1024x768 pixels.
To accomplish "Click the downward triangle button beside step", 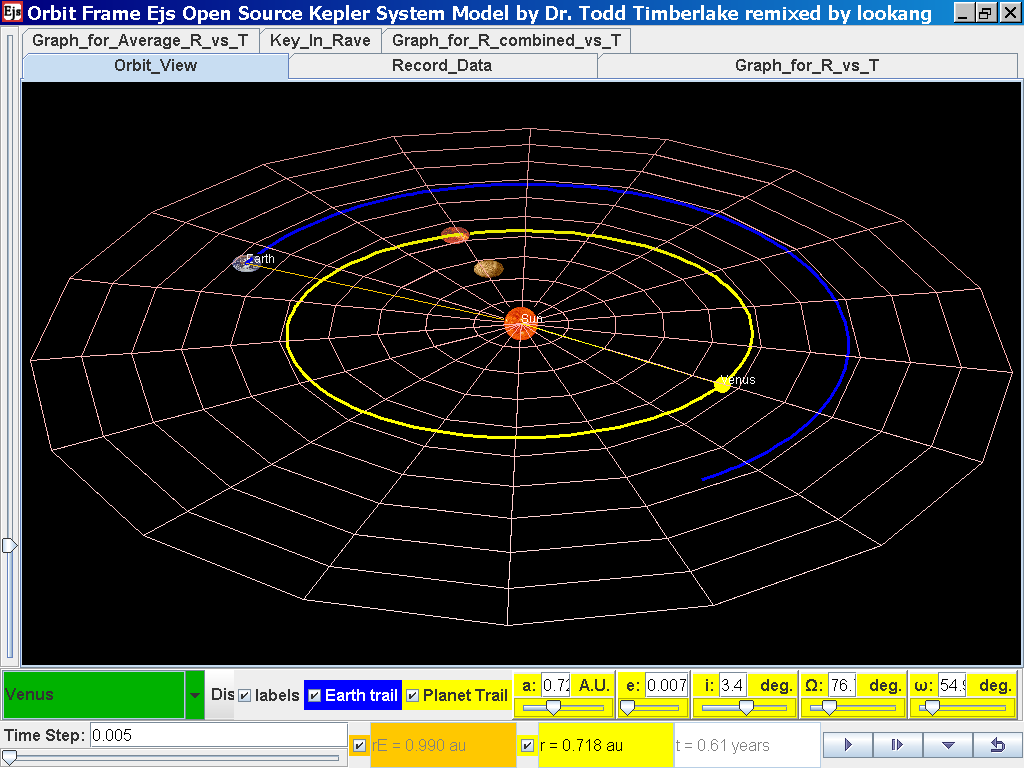I will (947, 745).
